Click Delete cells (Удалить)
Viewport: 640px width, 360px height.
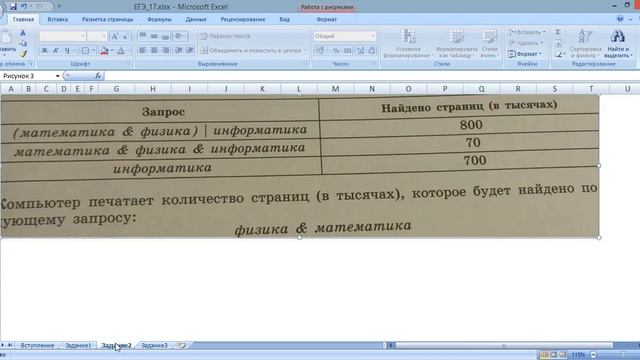tap(526, 43)
